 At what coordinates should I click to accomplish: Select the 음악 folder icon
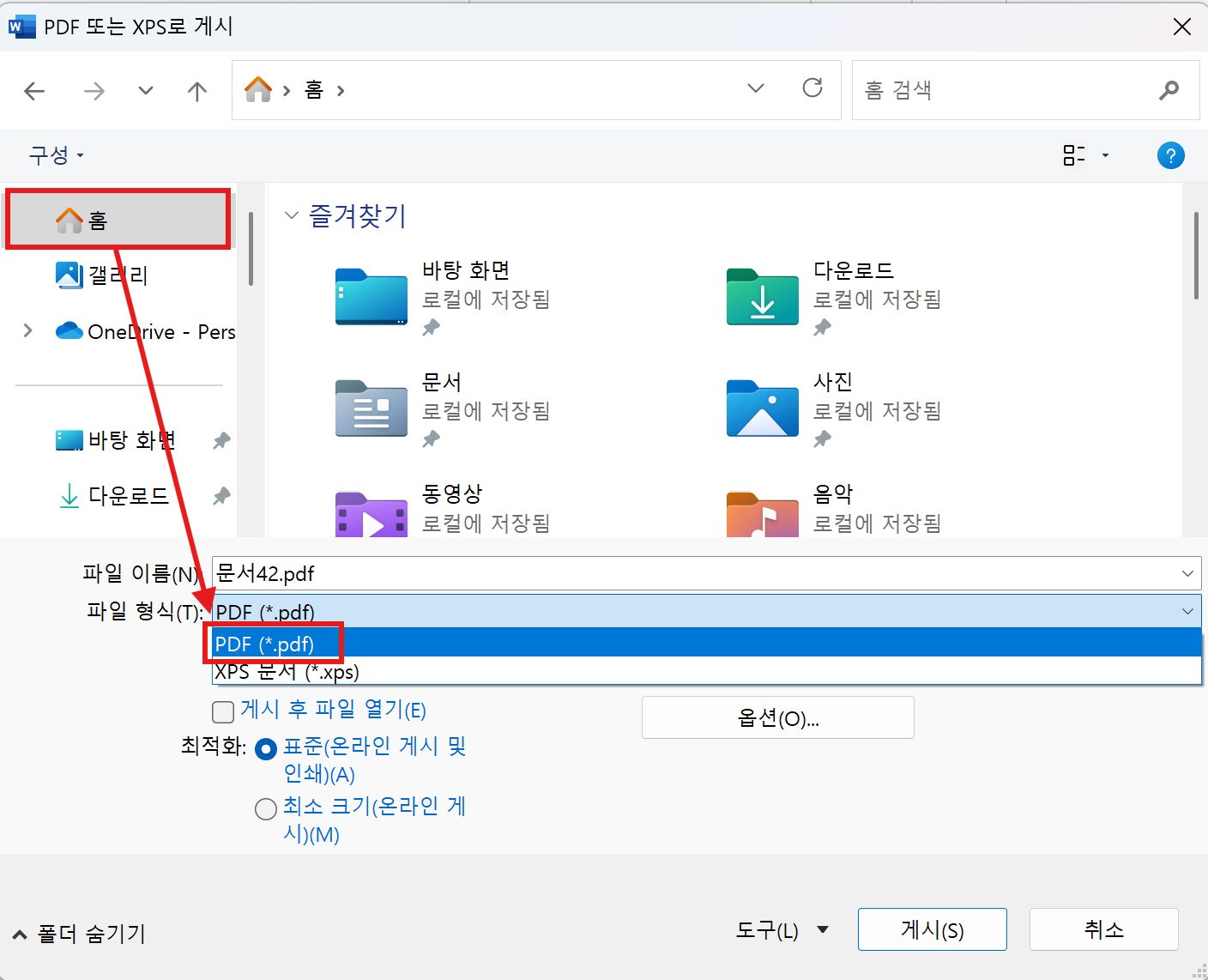click(x=763, y=514)
